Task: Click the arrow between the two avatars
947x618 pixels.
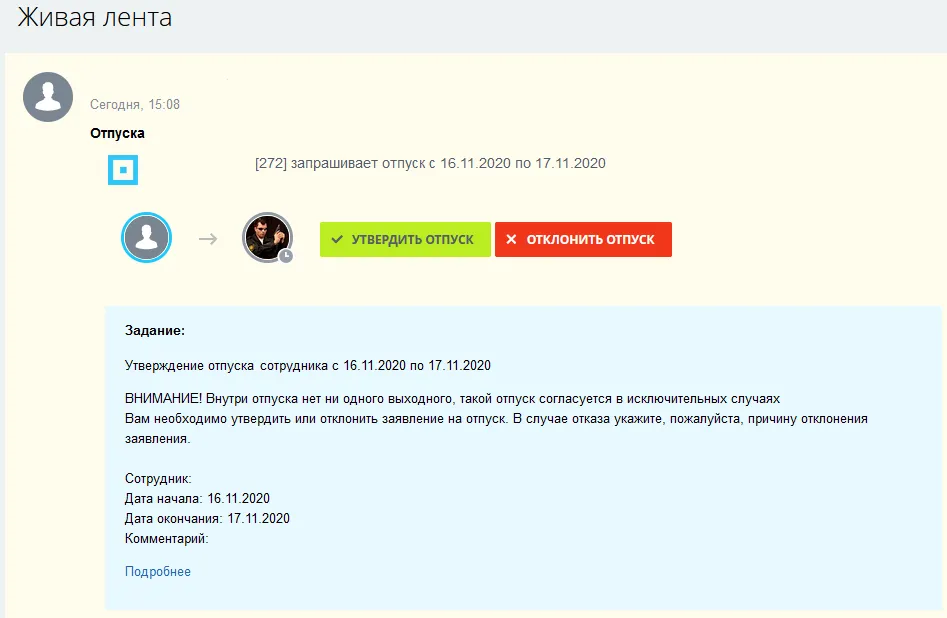Action: tap(208, 239)
